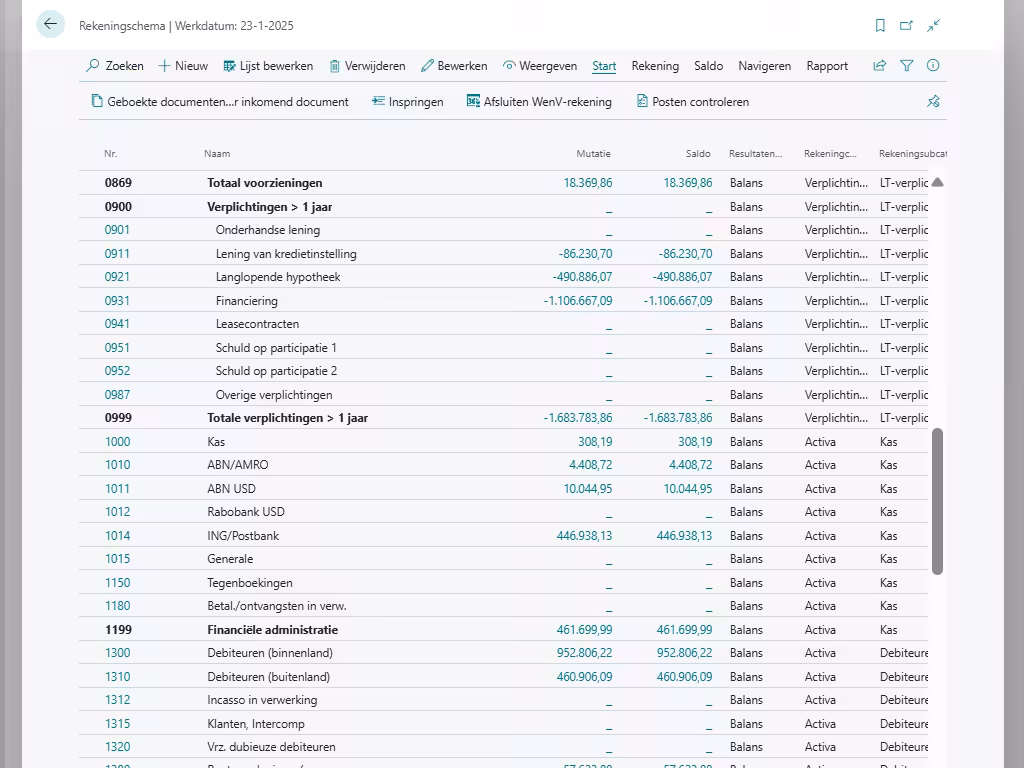This screenshot has height=768, width=1024.
Task: Open the Rekening menu
Action: (x=655, y=66)
